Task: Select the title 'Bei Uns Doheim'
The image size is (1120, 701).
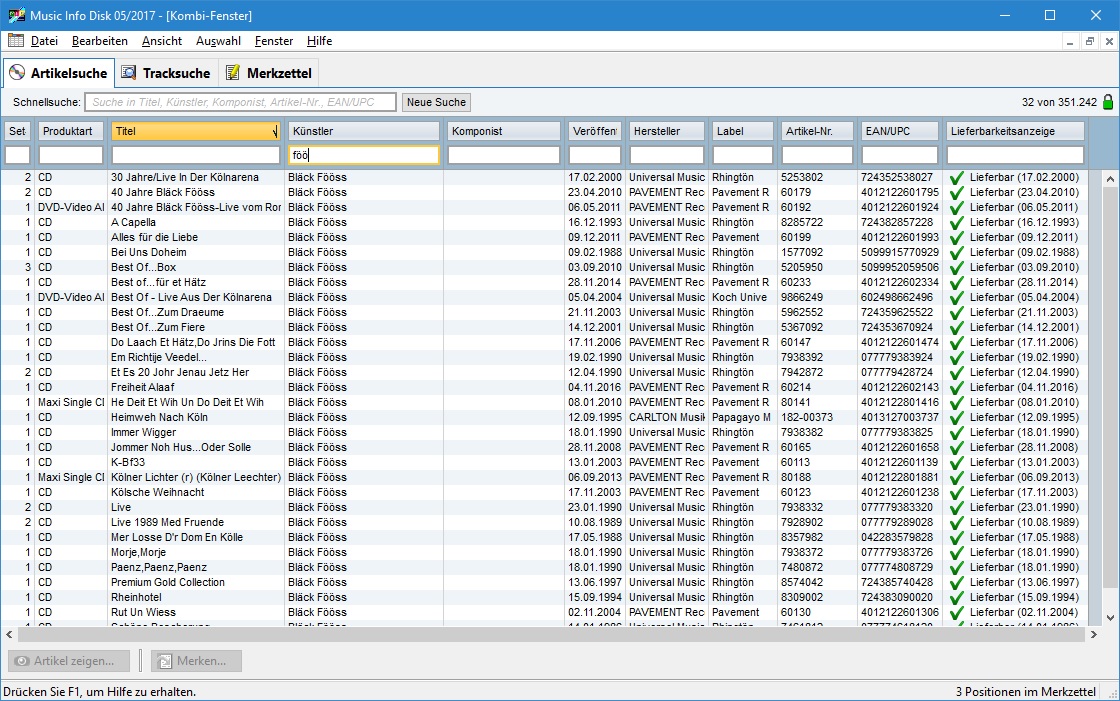Action: pos(149,252)
